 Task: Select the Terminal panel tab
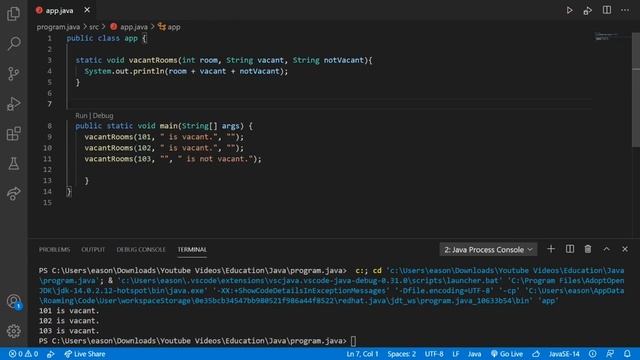[x=192, y=249]
